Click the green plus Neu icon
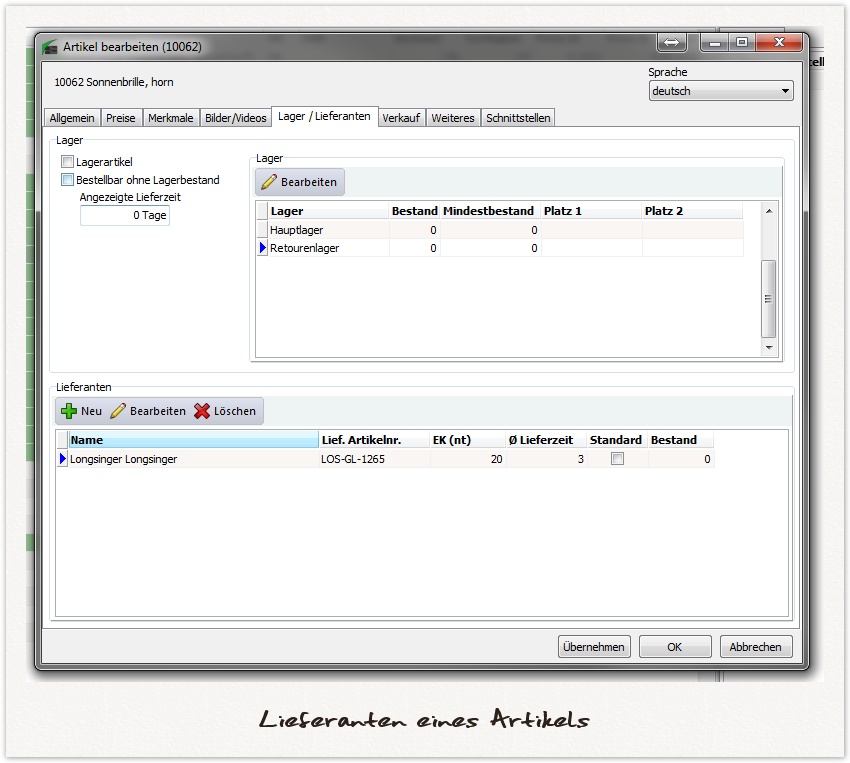 [x=69, y=411]
